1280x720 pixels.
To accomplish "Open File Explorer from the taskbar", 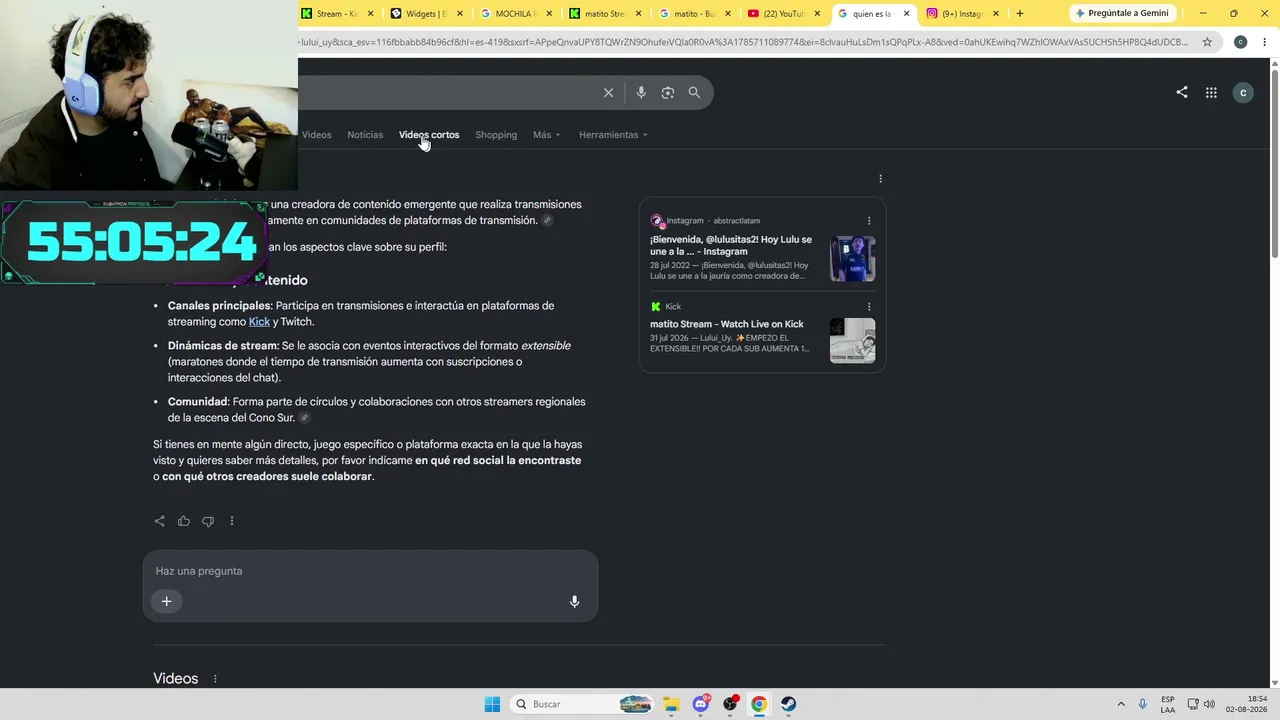I will 671,704.
